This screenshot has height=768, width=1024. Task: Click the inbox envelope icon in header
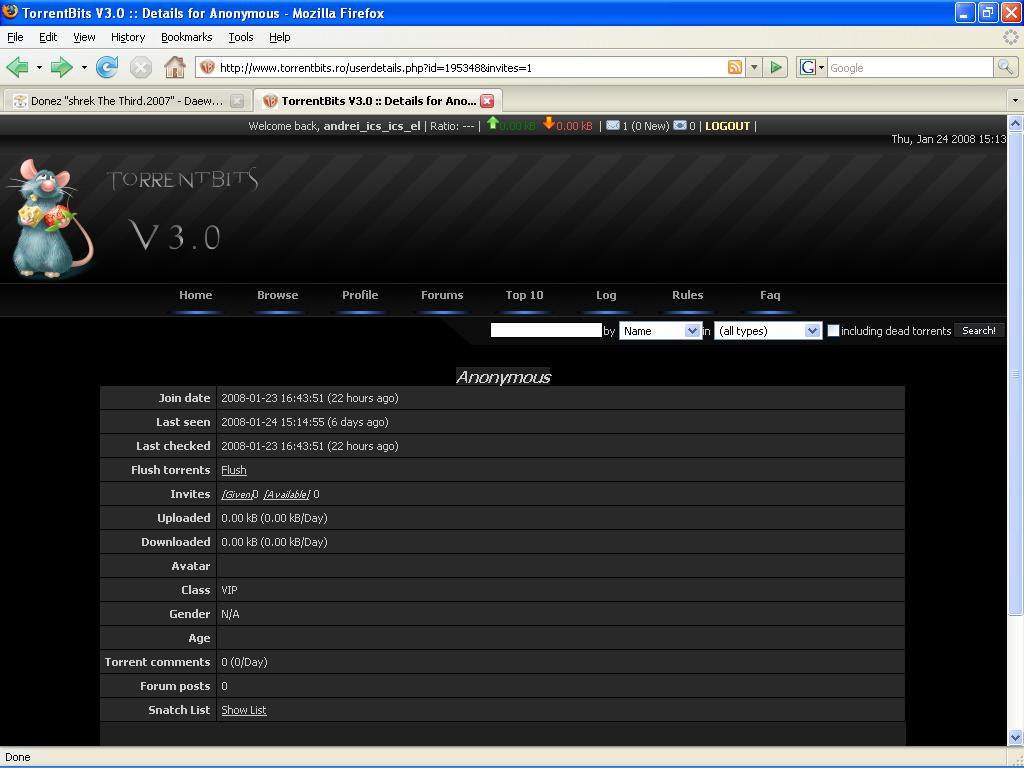pos(613,125)
